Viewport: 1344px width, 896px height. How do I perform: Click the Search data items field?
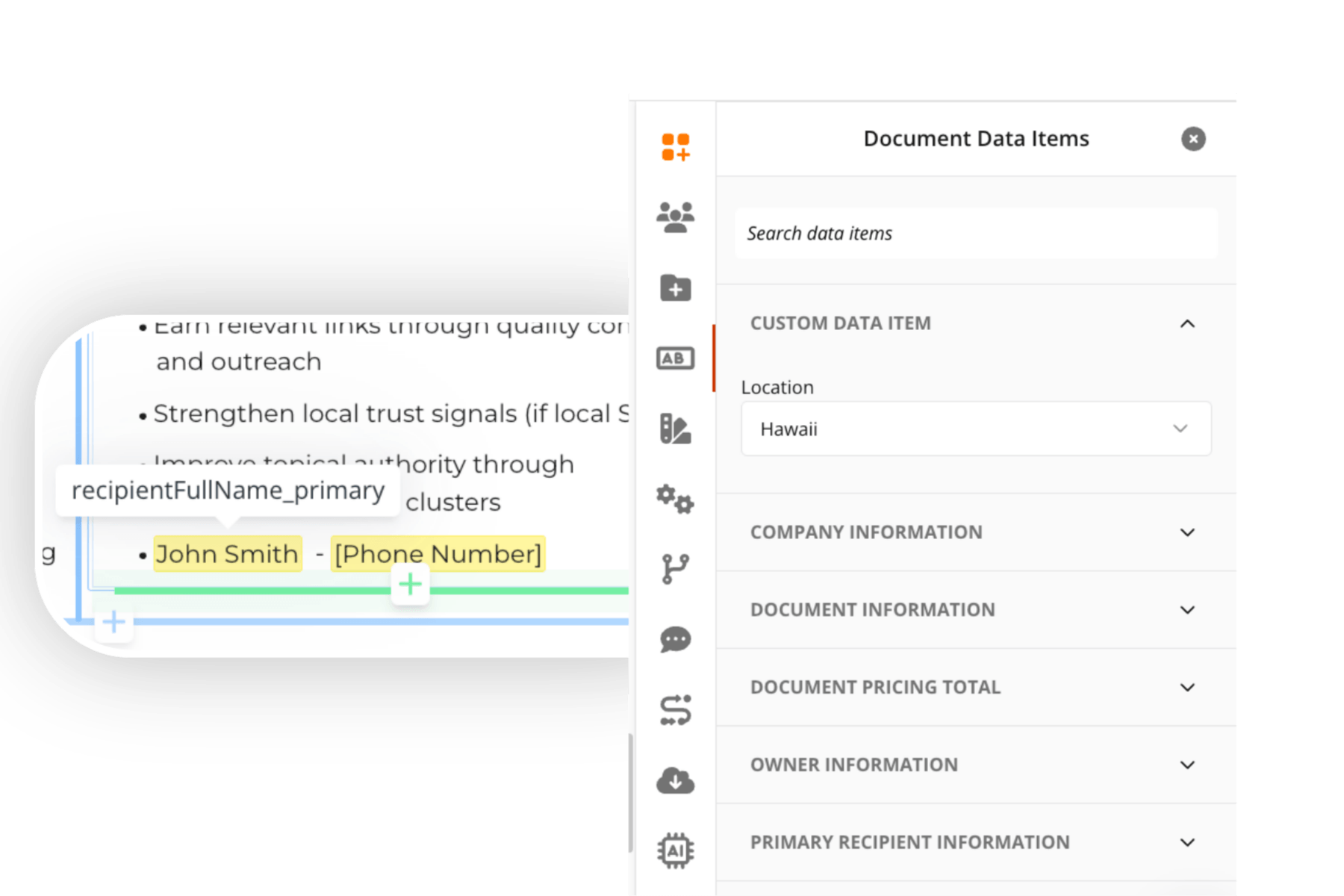(x=976, y=234)
